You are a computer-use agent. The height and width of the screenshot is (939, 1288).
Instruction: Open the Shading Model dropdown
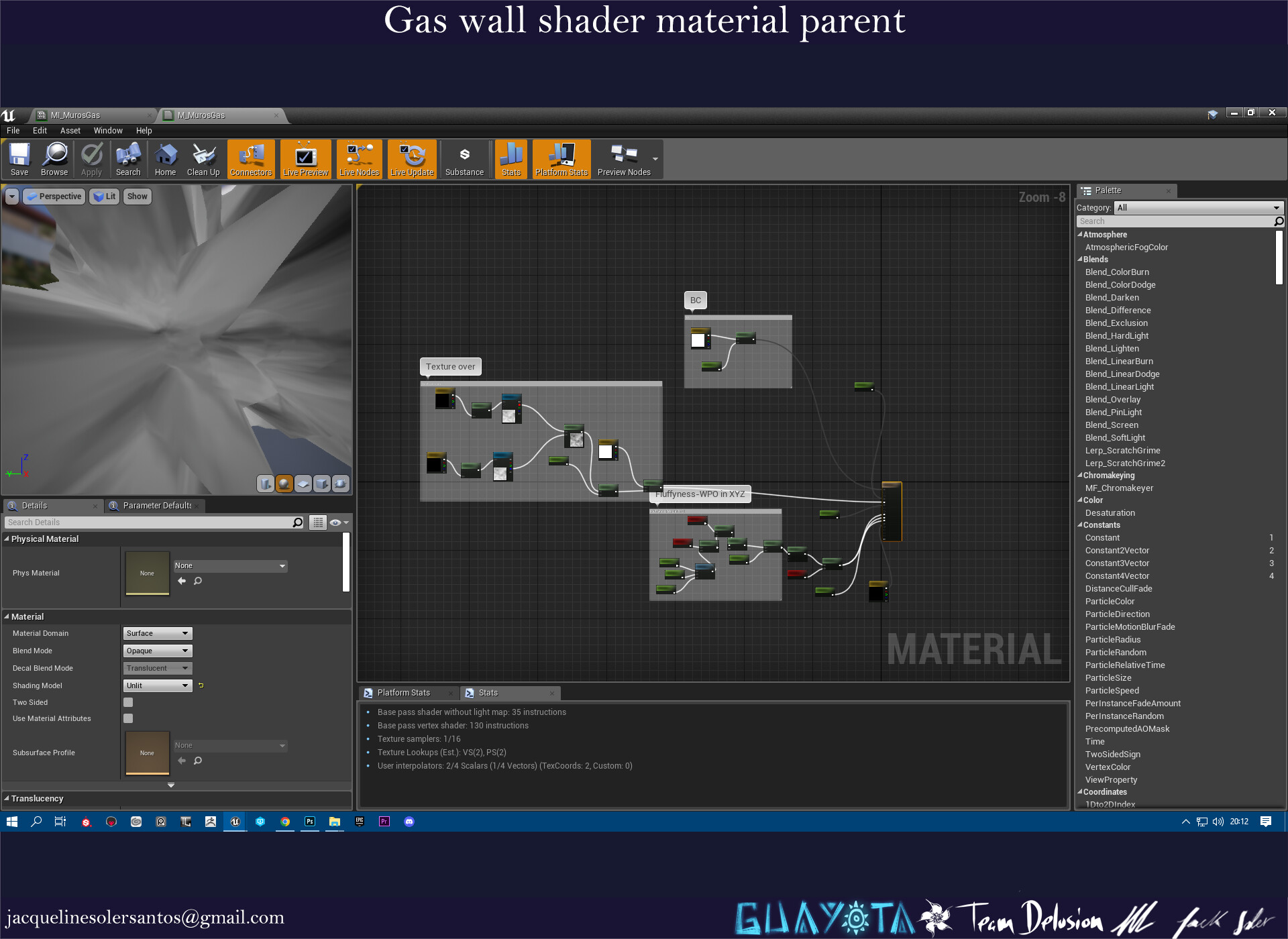point(158,685)
